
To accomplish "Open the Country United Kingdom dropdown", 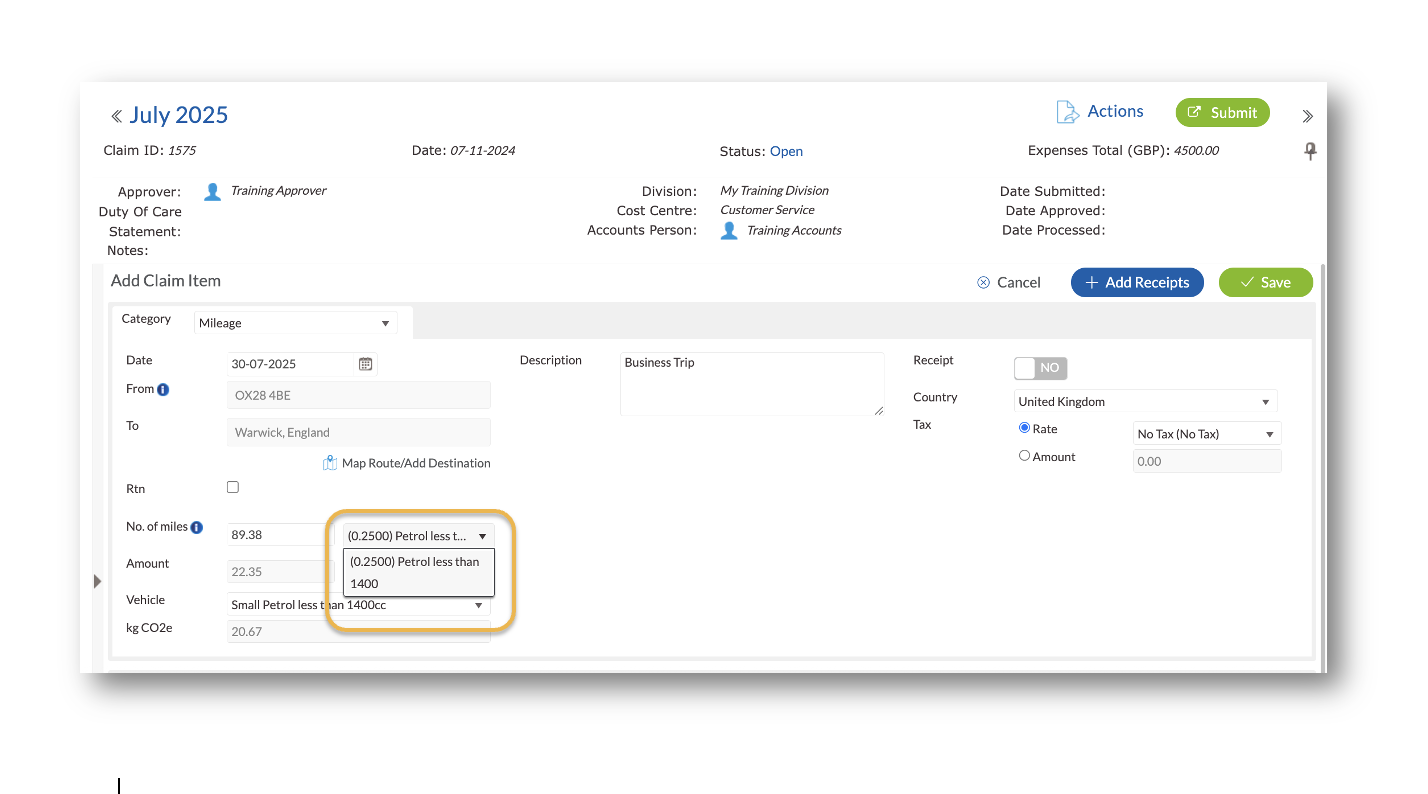I will point(1146,402).
